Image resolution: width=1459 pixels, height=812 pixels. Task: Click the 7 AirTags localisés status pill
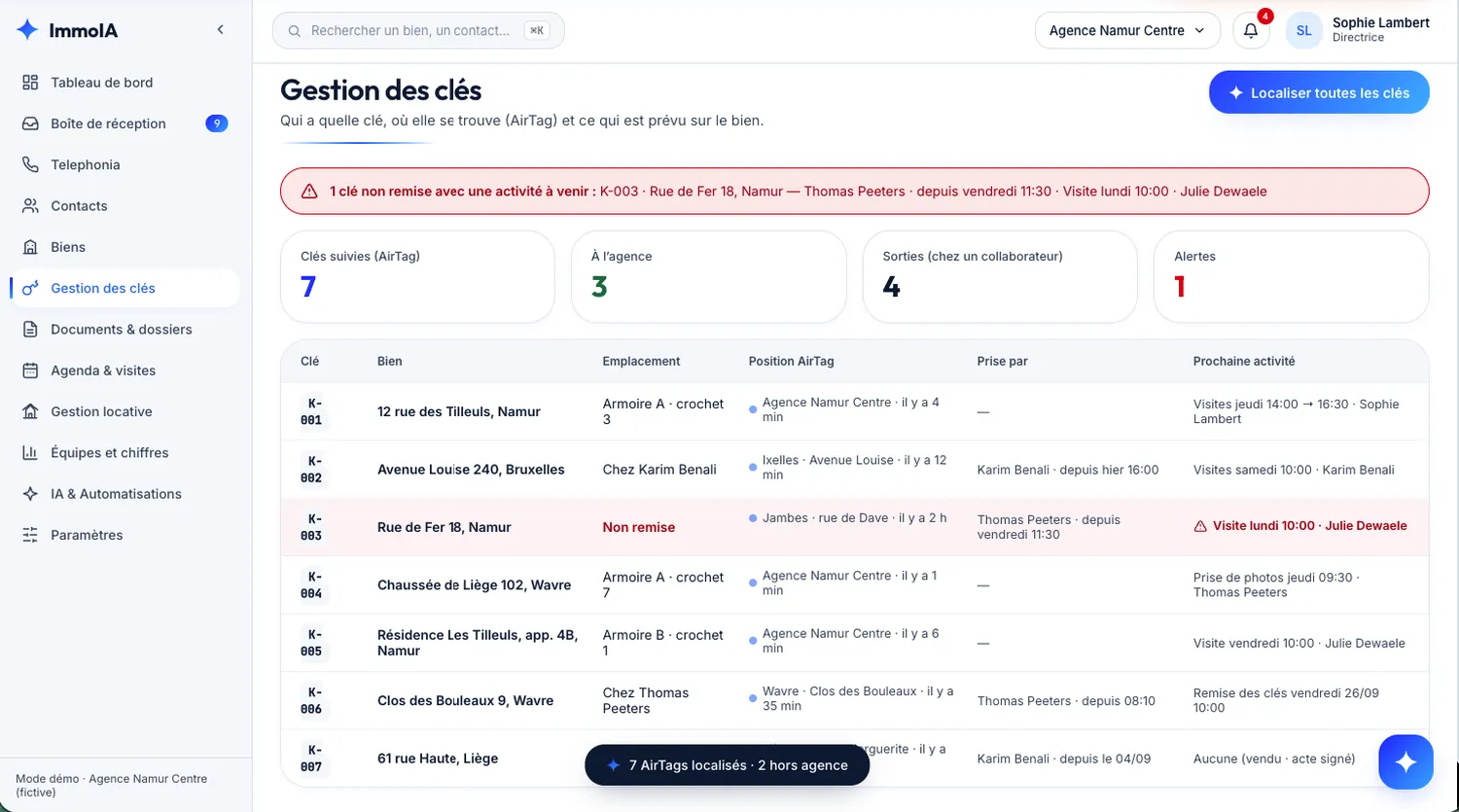[x=728, y=765]
